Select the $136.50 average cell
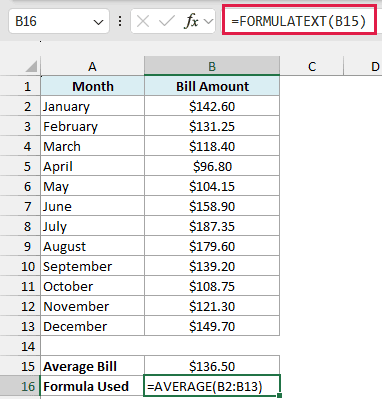 tap(212, 366)
